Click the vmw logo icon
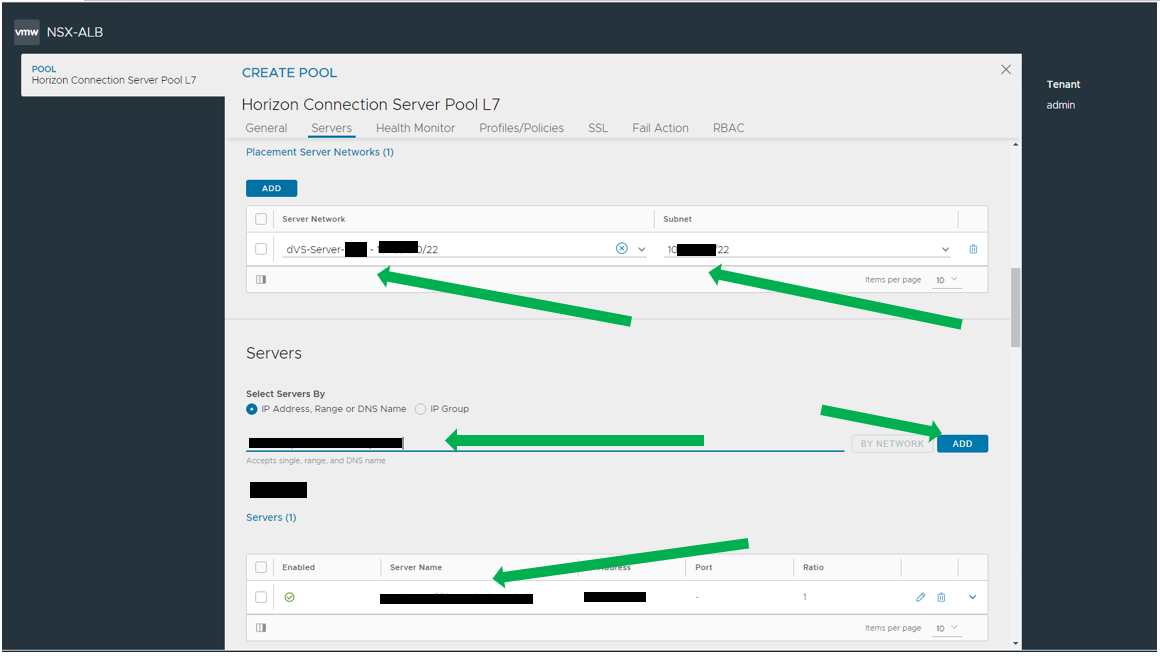1160x656 pixels. [x=27, y=32]
